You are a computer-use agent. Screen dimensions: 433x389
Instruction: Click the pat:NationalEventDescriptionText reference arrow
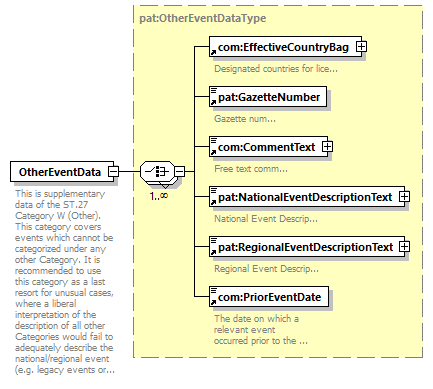pyautogui.click(x=213, y=202)
